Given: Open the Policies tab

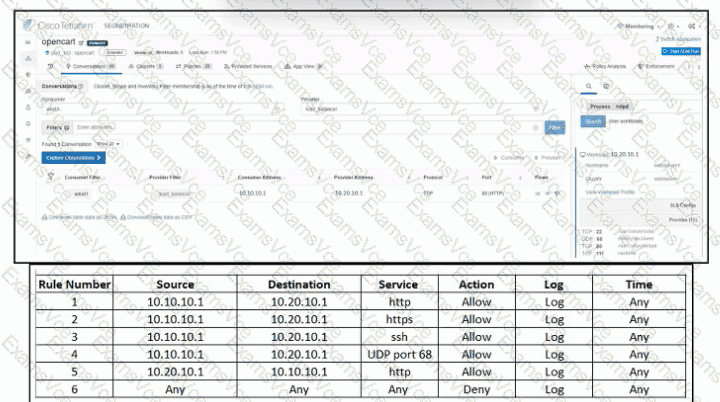Looking at the screenshot, I should (x=193, y=67).
